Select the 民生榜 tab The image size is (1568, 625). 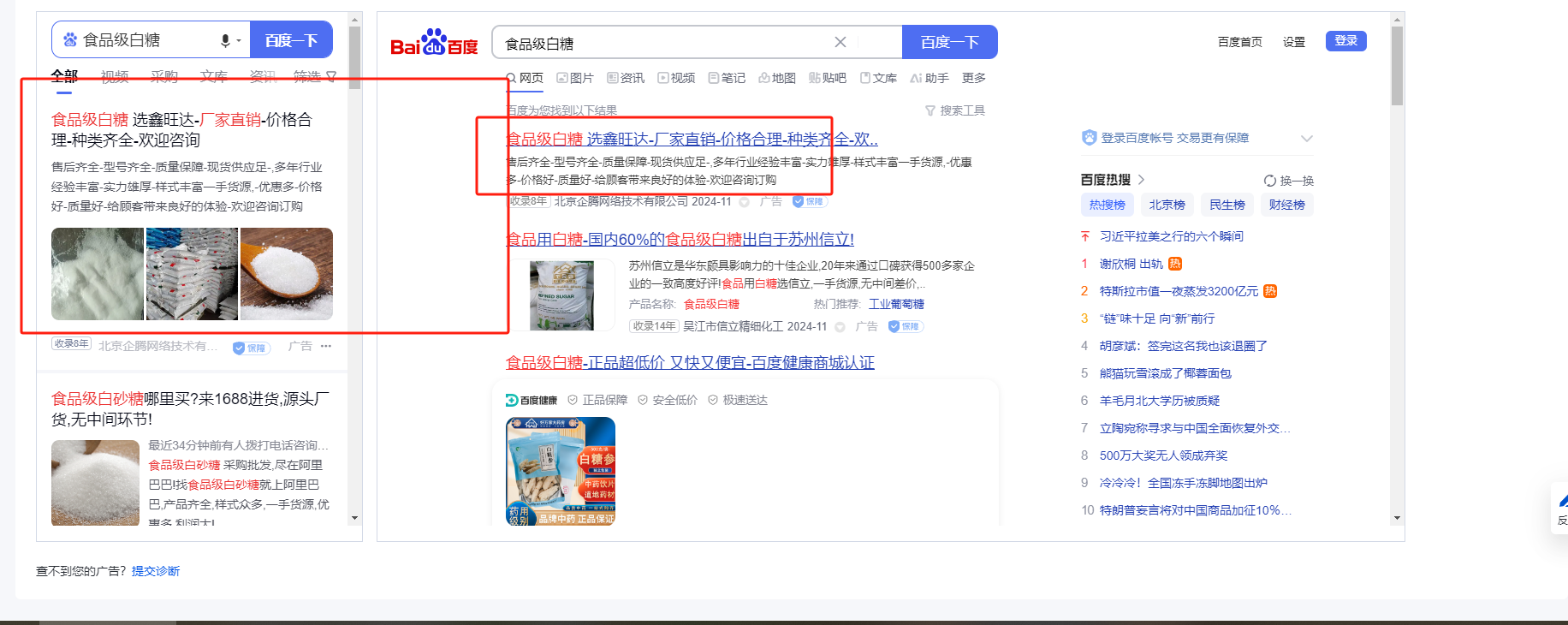pyautogui.click(x=1227, y=205)
